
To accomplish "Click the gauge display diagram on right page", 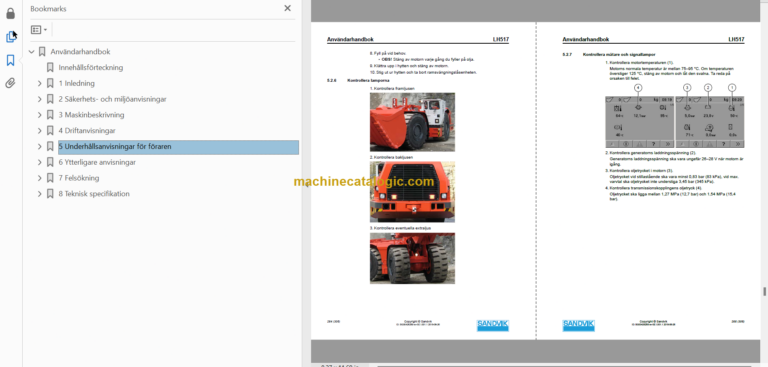I will pos(675,122).
